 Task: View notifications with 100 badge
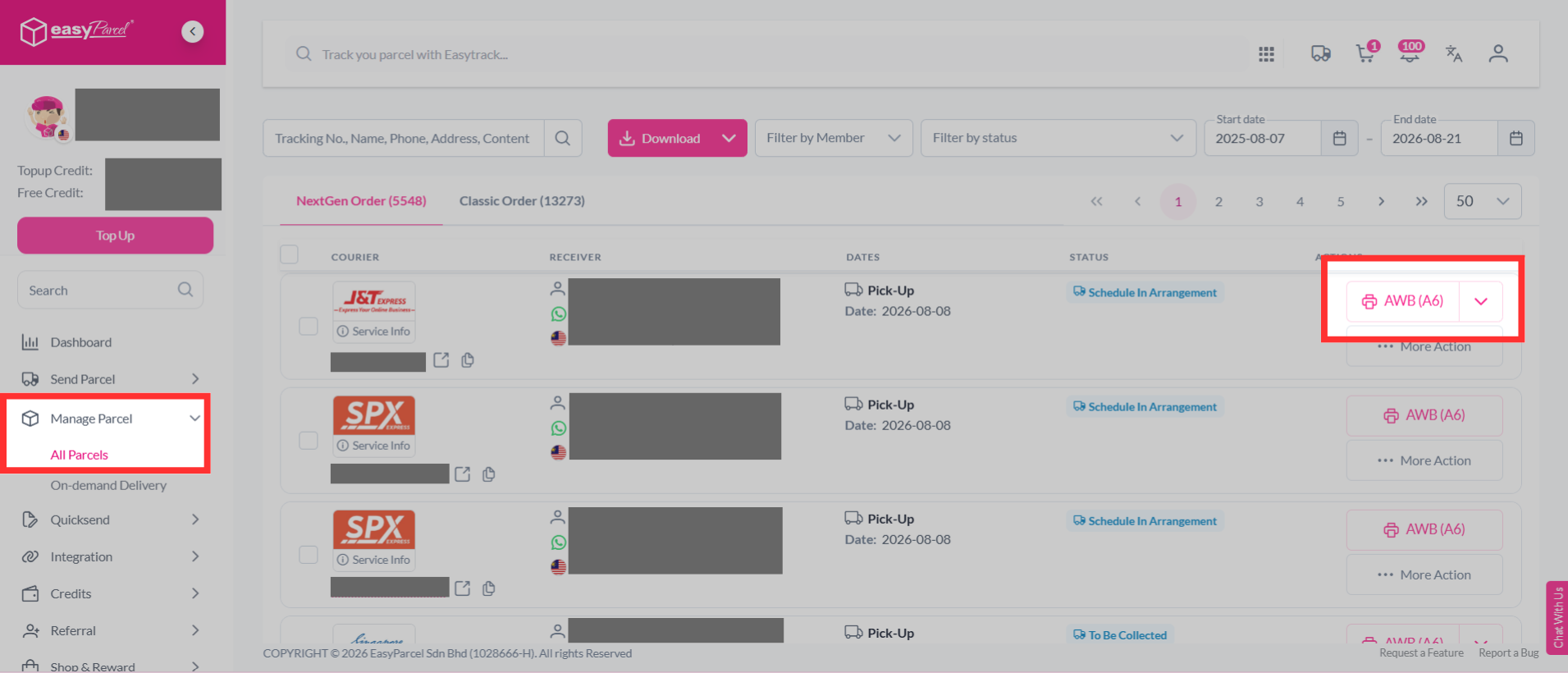(x=1410, y=53)
